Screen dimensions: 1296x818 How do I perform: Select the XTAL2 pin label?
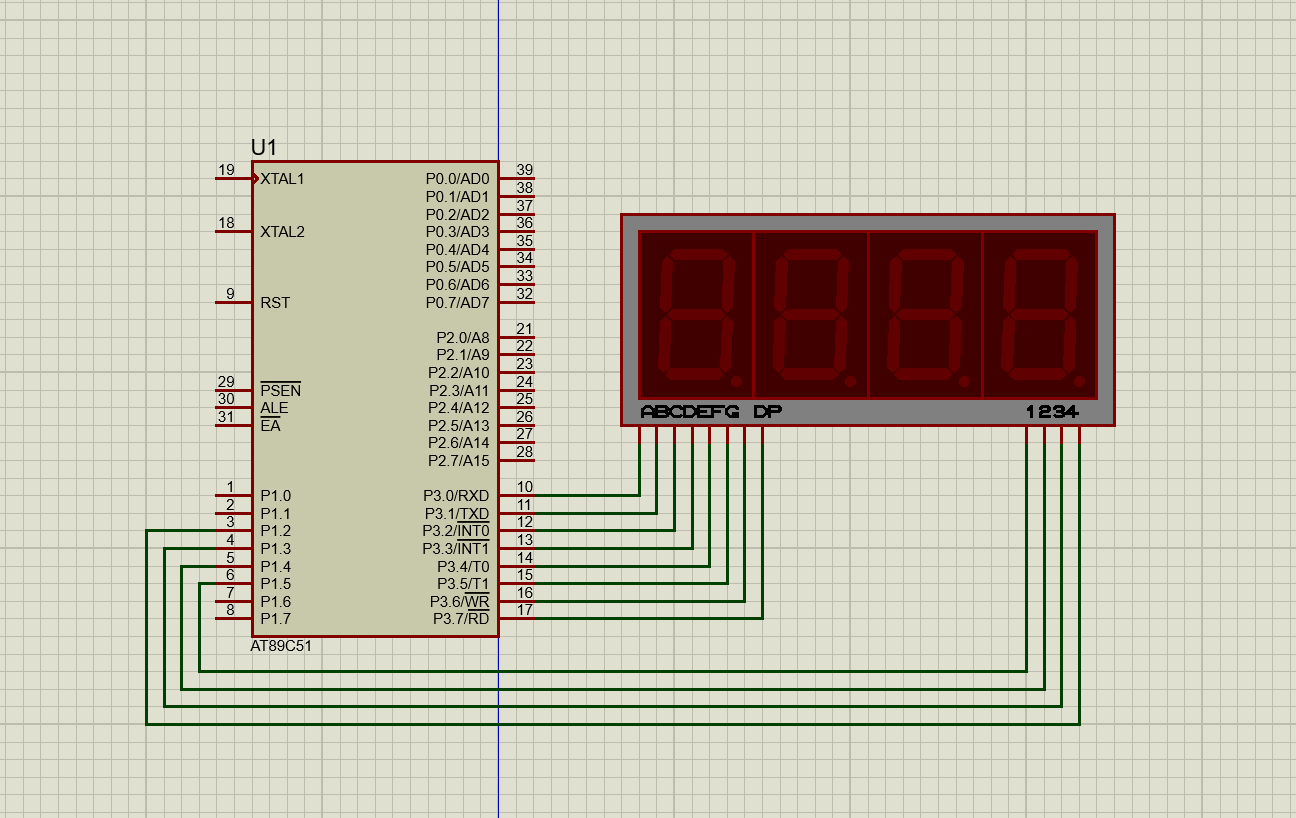[282, 232]
